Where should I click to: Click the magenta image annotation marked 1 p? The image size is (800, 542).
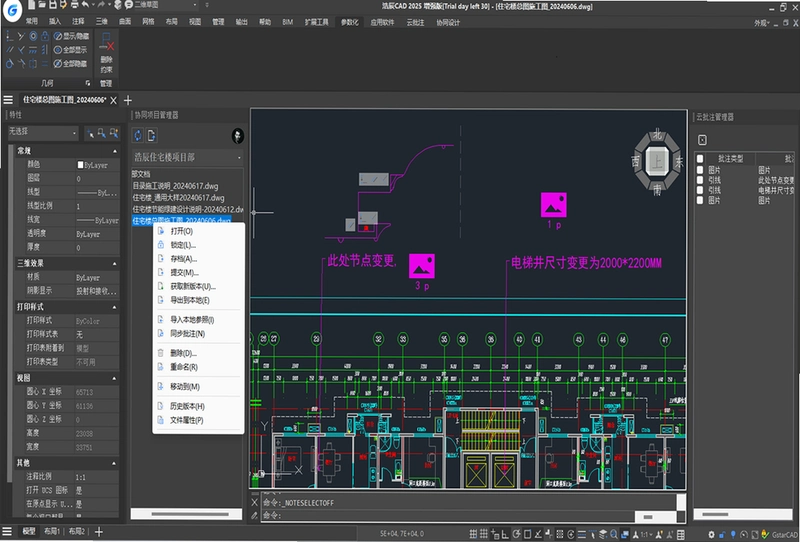(554, 205)
